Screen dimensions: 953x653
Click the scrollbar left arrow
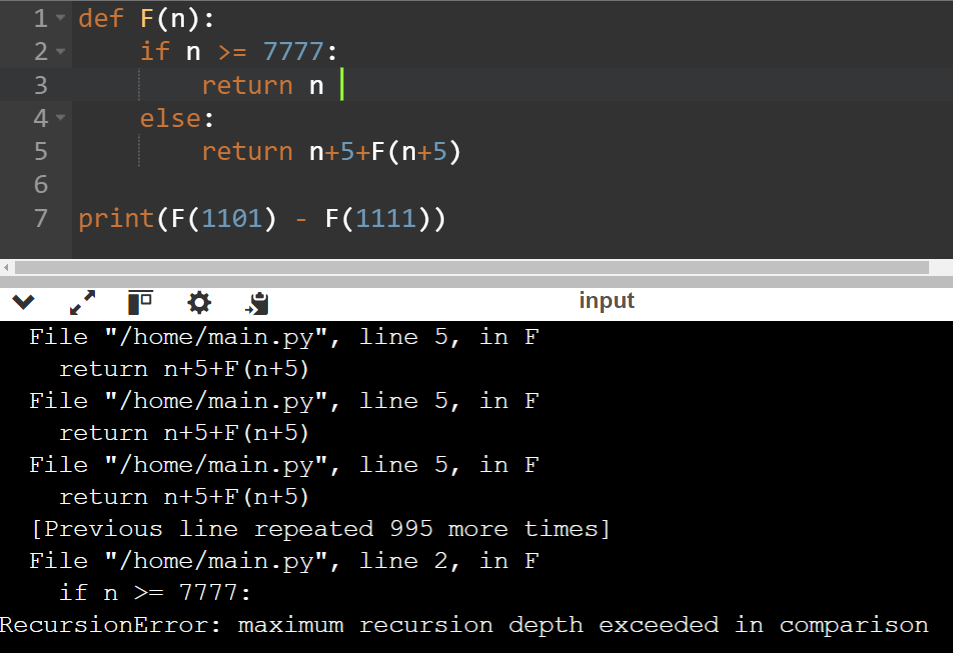(6, 268)
